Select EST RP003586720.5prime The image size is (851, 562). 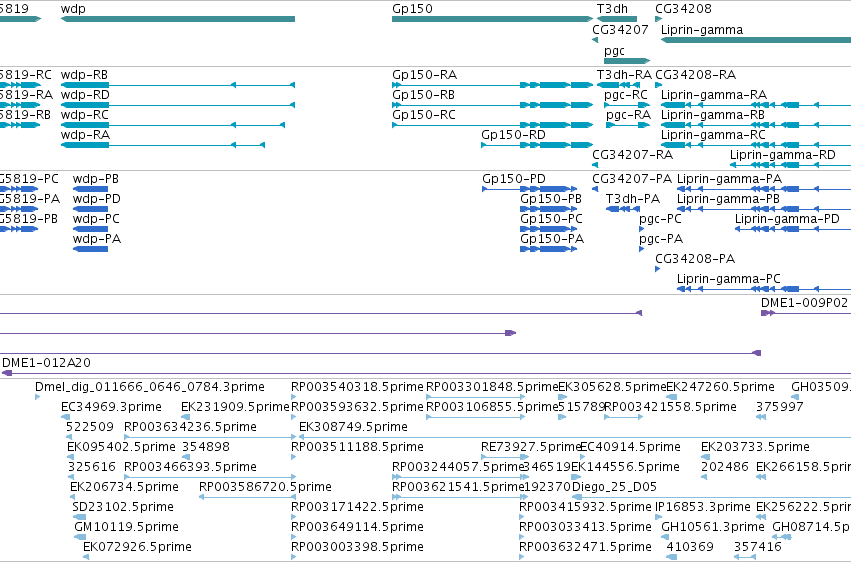click(265, 487)
